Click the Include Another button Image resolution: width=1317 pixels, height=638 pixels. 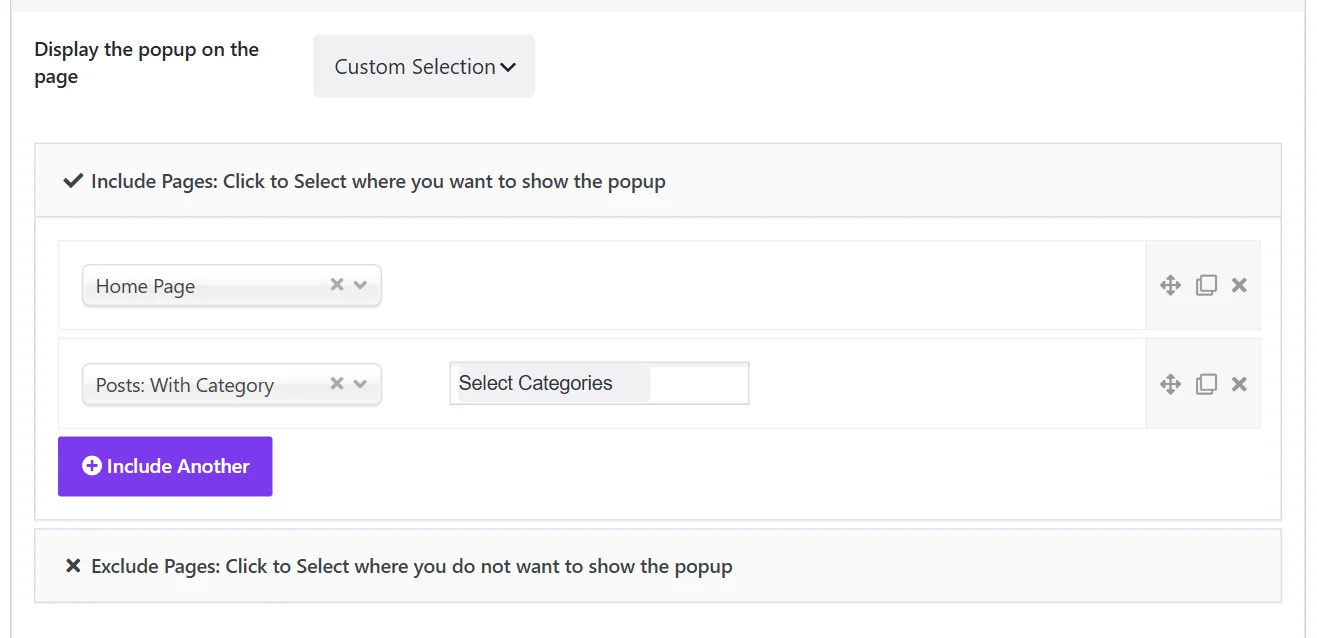click(x=165, y=466)
